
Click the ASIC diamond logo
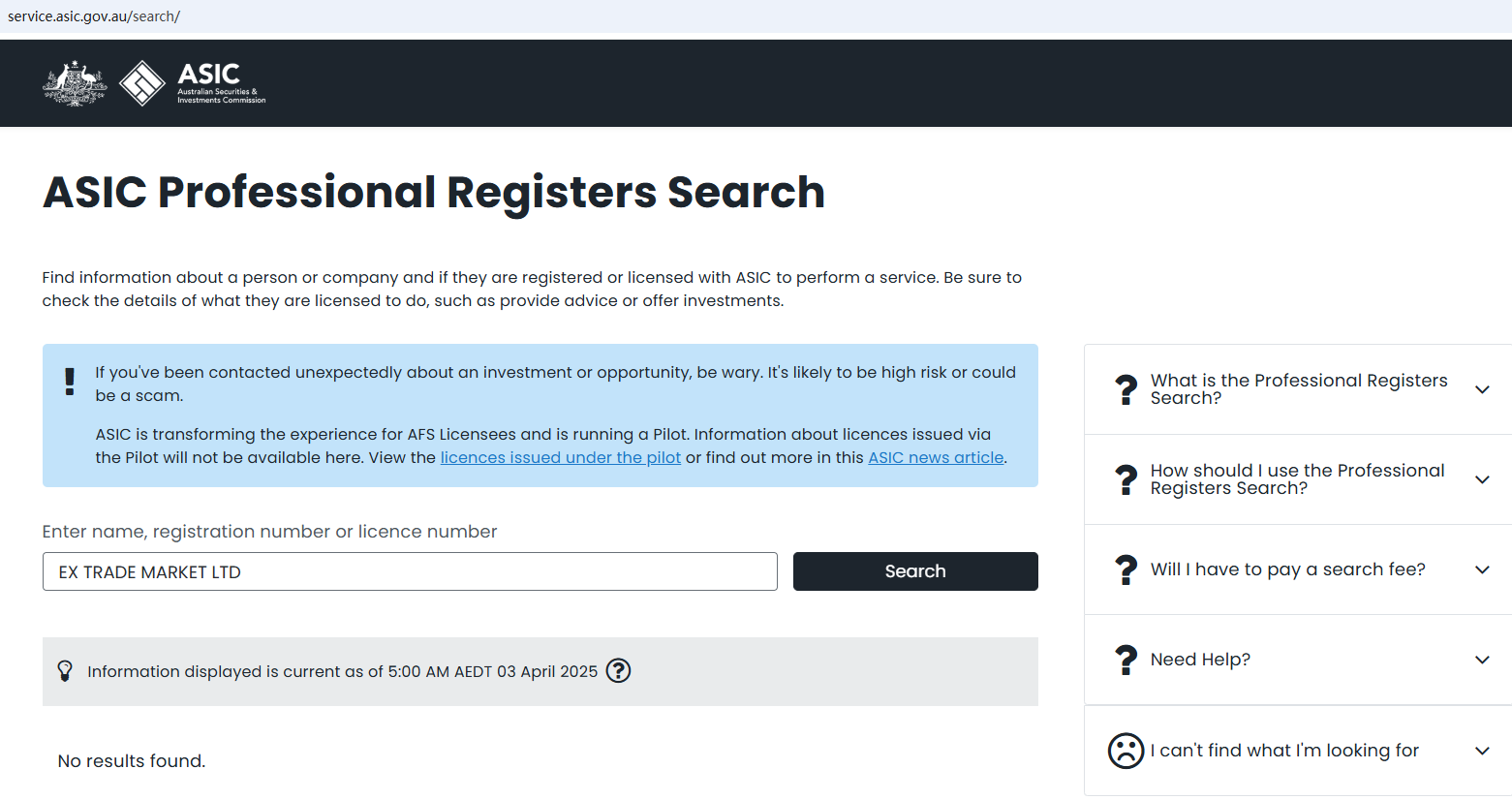142,83
